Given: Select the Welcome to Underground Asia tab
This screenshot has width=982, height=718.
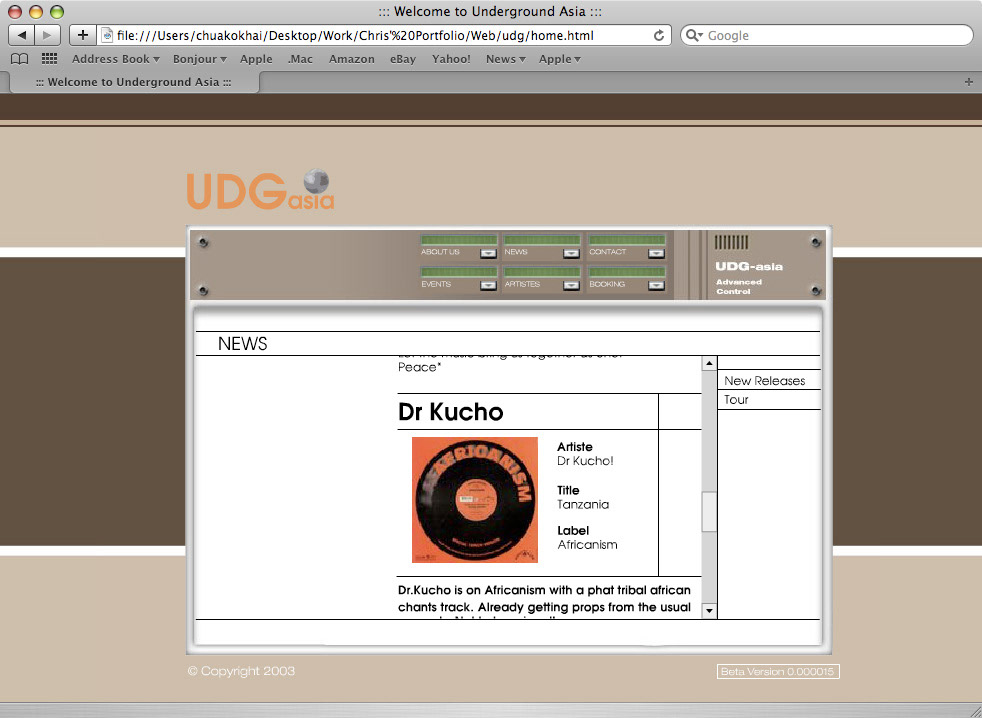Looking at the screenshot, I should (x=133, y=82).
